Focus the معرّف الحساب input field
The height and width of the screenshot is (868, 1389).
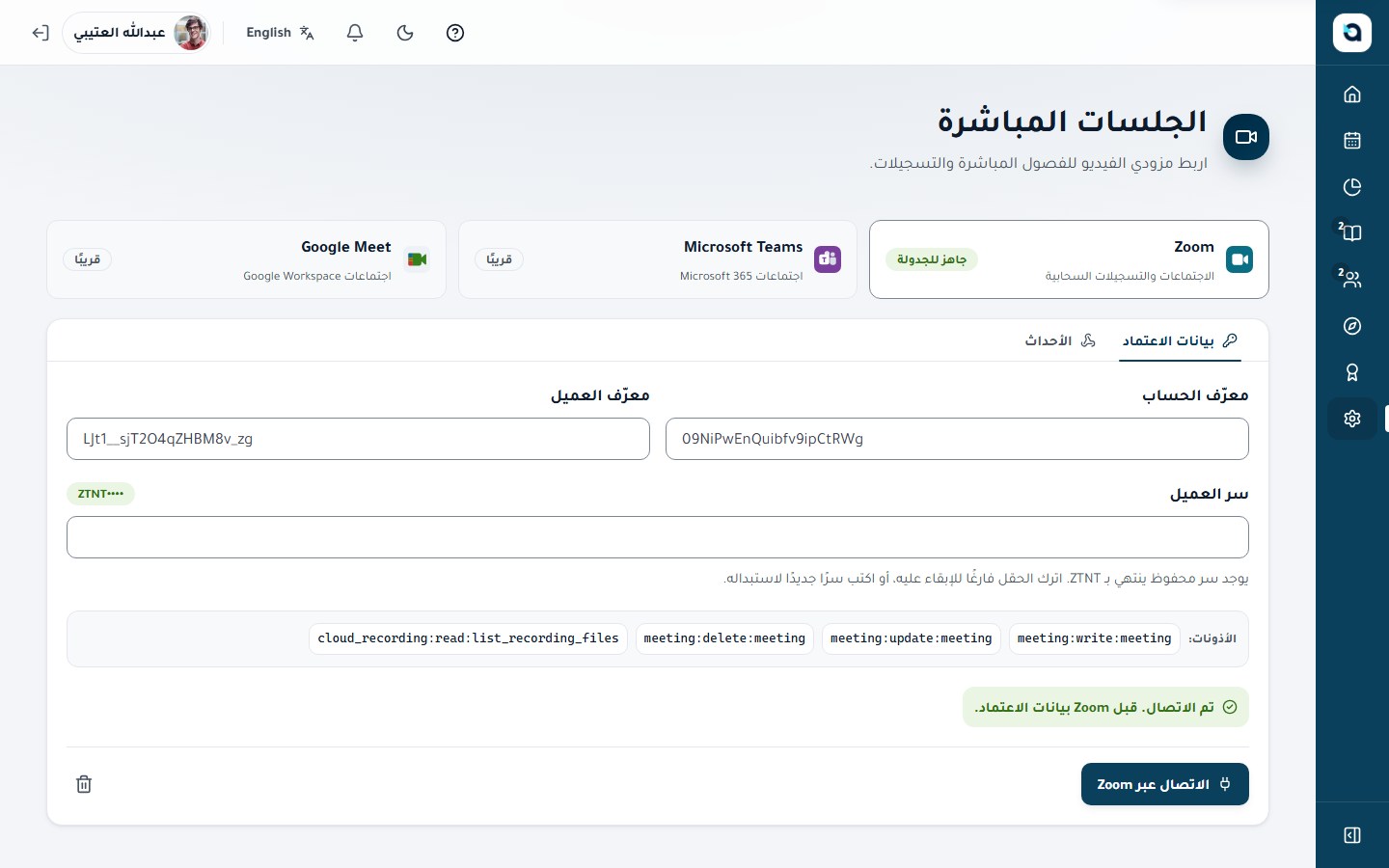click(957, 439)
